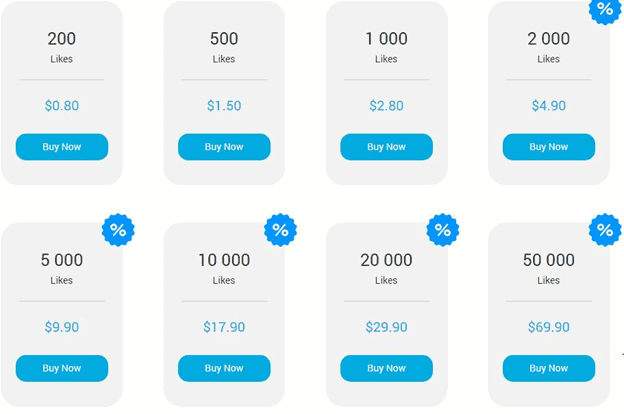Select the 10 000 Likes card heading
This screenshot has width=624, height=414.
click(224, 260)
